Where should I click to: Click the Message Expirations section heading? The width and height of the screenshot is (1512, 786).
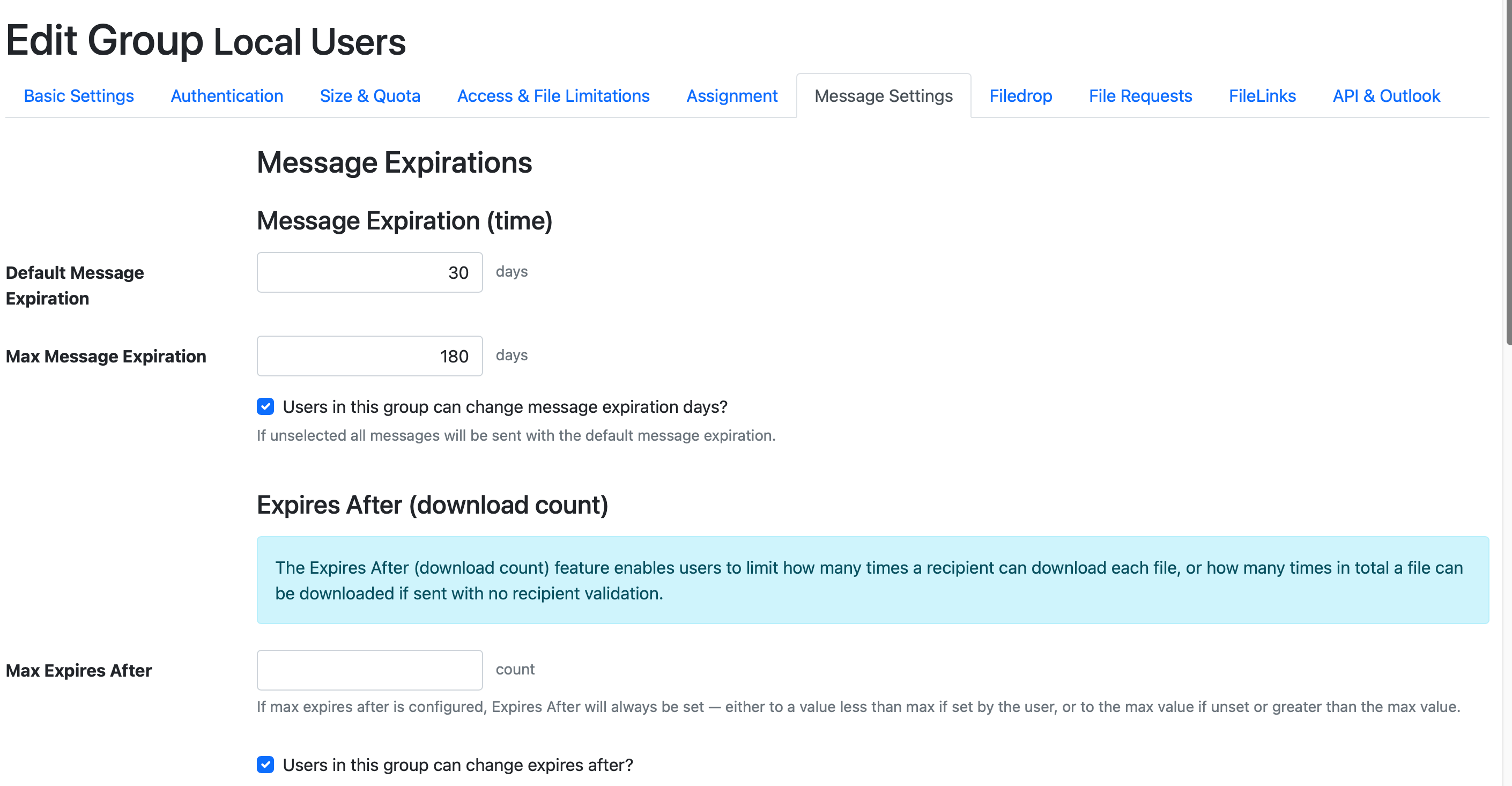click(x=394, y=162)
